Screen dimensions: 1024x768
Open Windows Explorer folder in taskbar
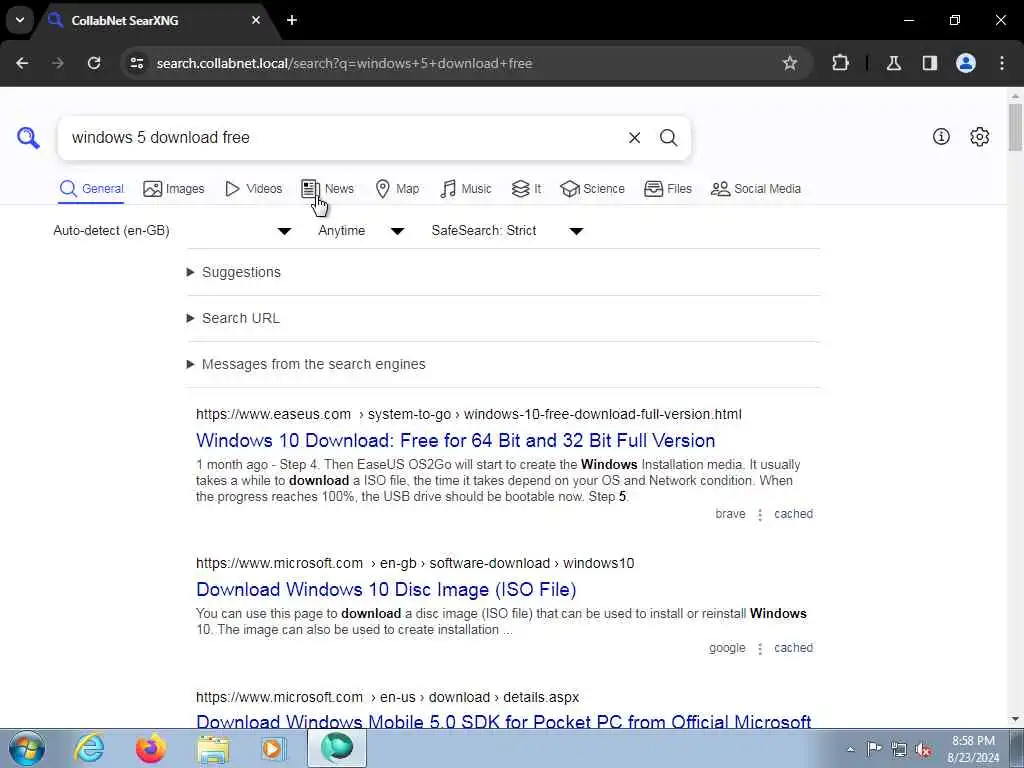213,748
